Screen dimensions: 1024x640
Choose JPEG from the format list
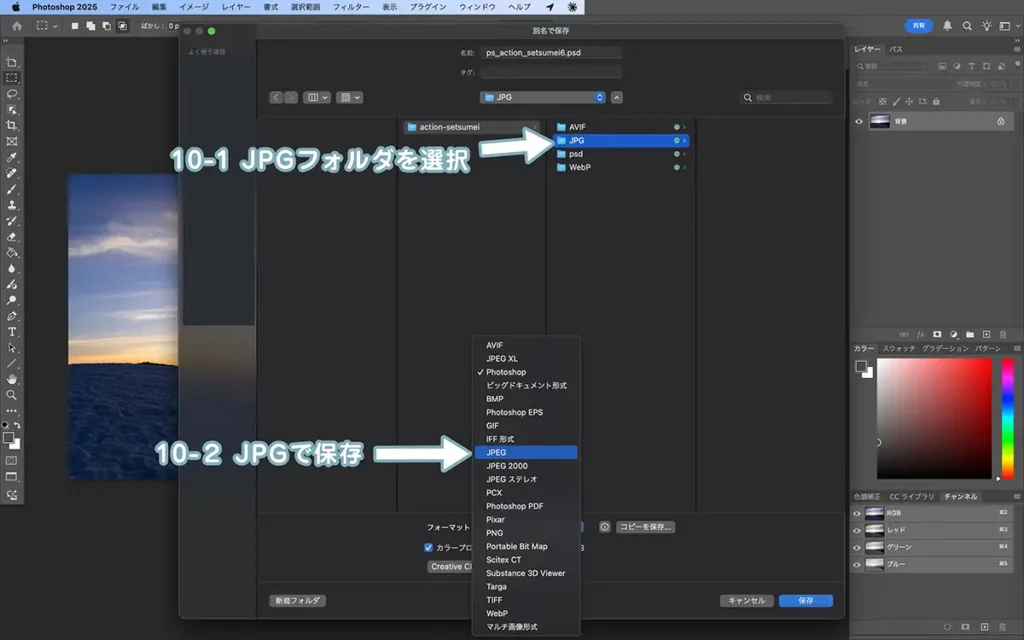pyautogui.click(x=526, y=452)
